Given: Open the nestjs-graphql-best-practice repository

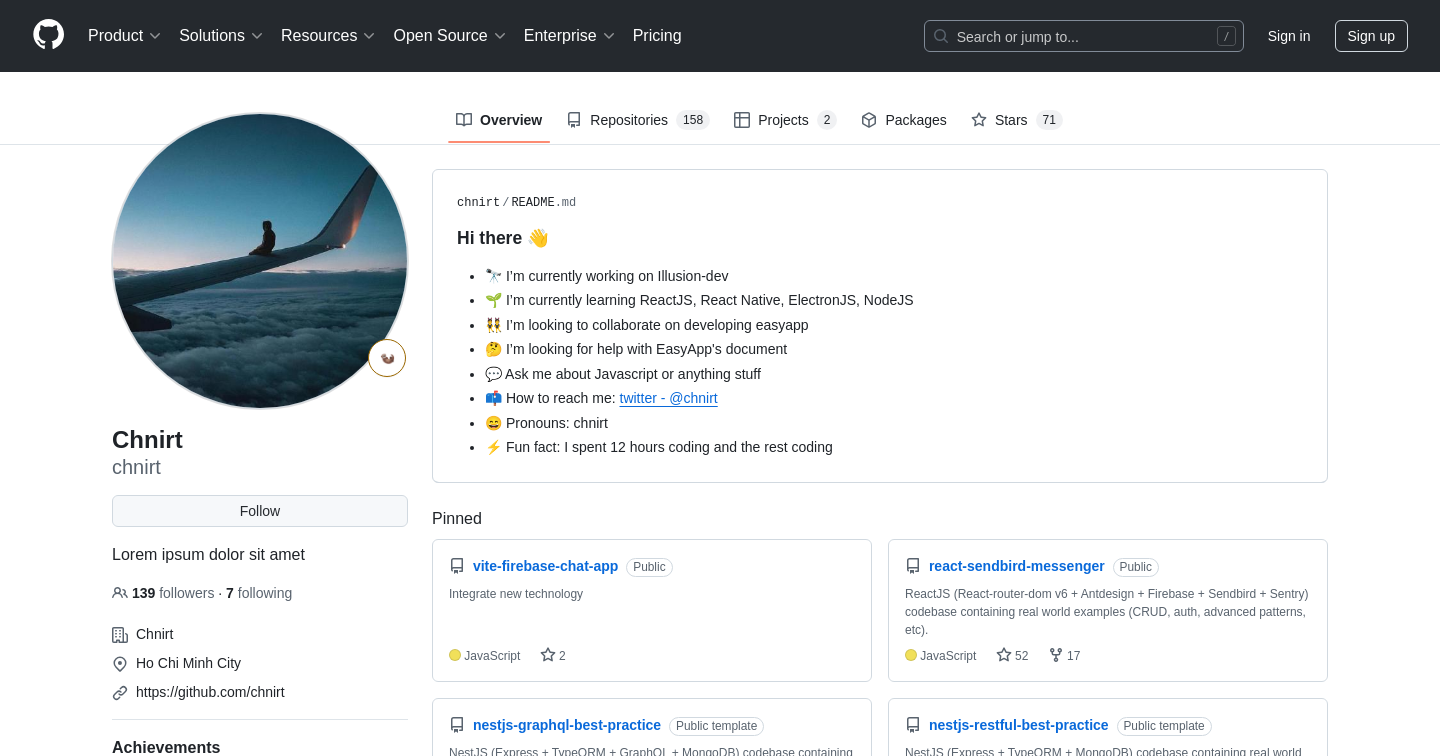Looking at the screenshot, I should pos(567,725).
